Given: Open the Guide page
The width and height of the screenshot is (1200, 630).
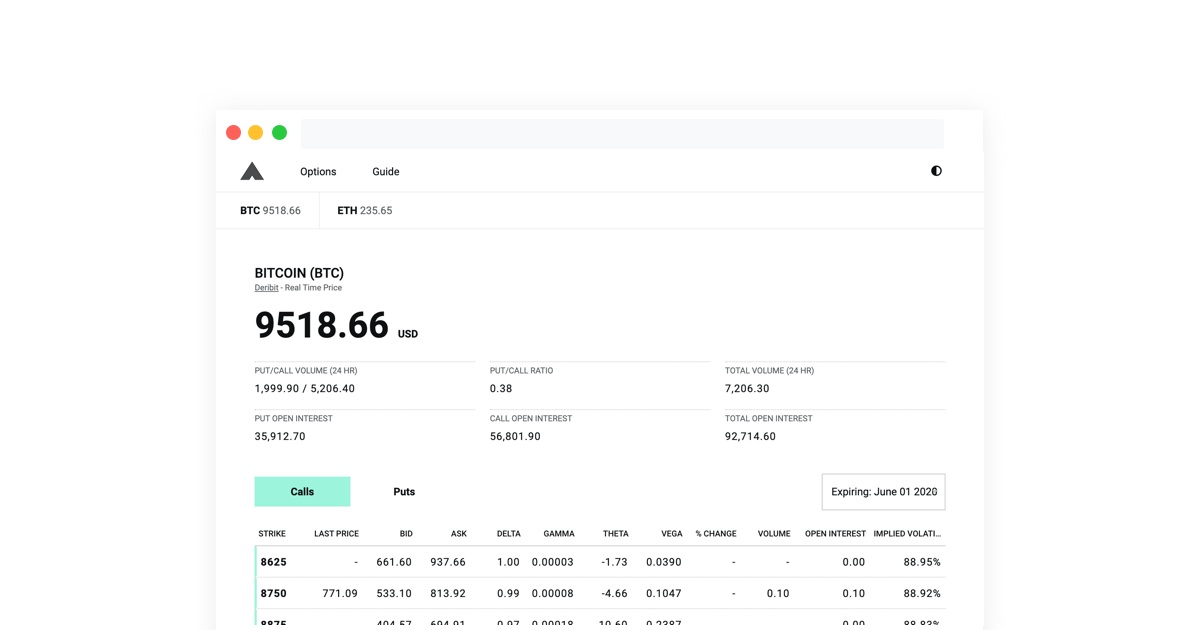Looking at the screenshot, I should pyautogui.click(x=385, y=171).
